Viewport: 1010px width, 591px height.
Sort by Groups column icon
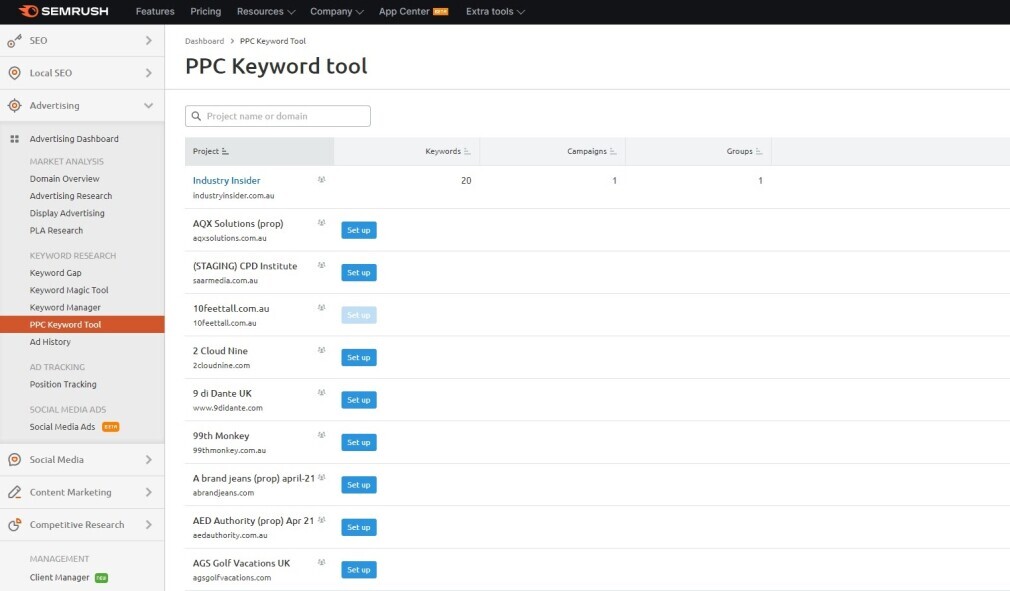click(x=759, y=151)
